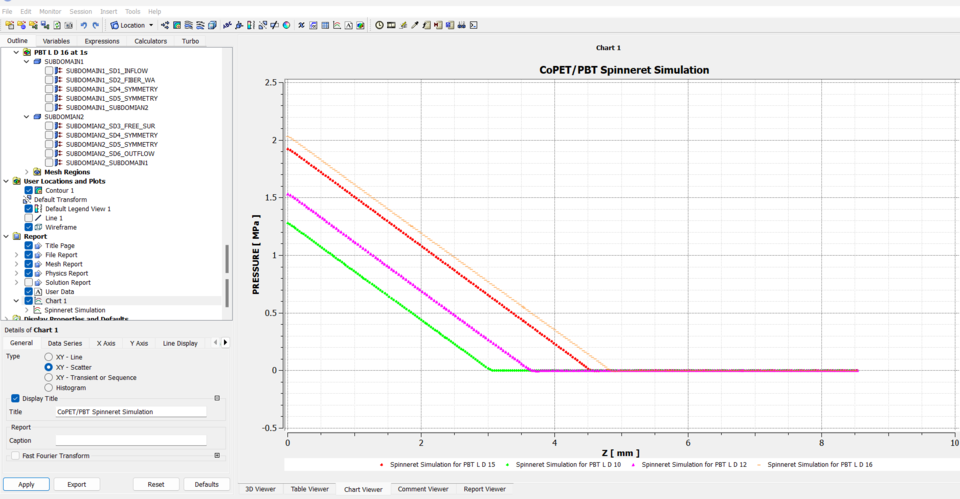Uncheck the Wireframe visibility checkbox
The image size is (960, 499).
(x=29, y=227)
